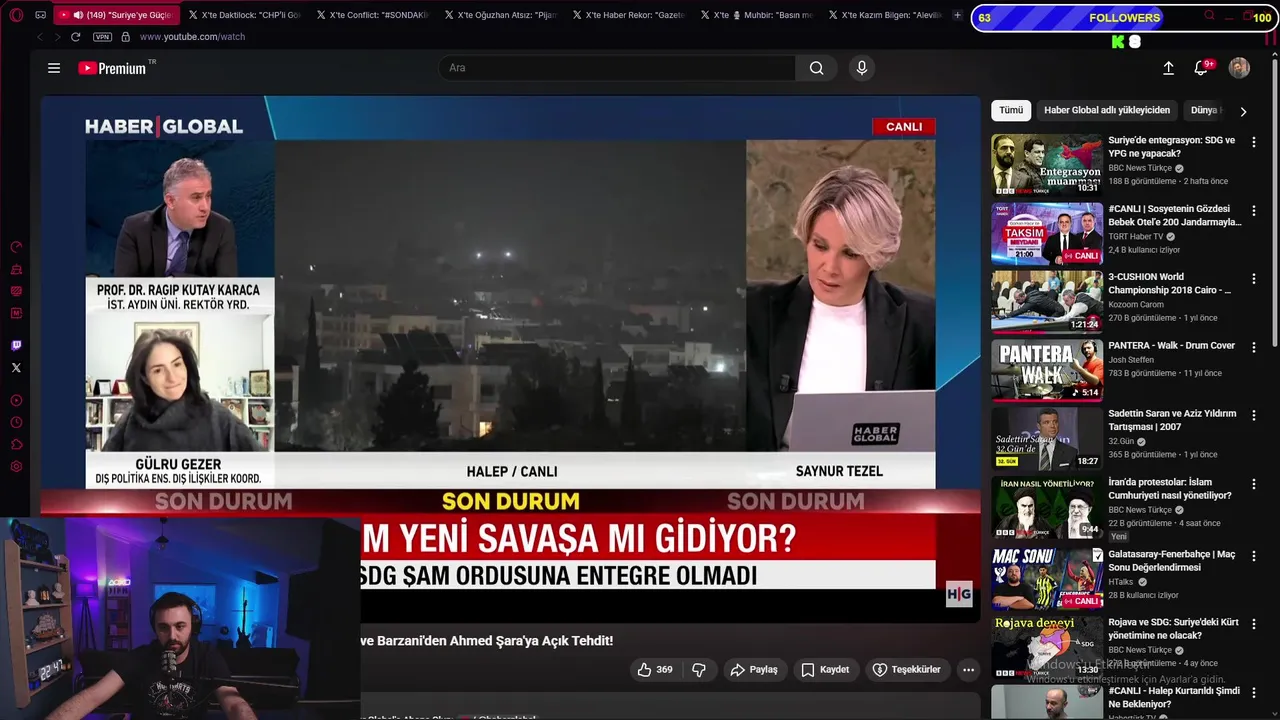Open PANTERA Walk drum cover thumbnail
The width and height of the screenshot is (1280, 720).
[1046, 370]
